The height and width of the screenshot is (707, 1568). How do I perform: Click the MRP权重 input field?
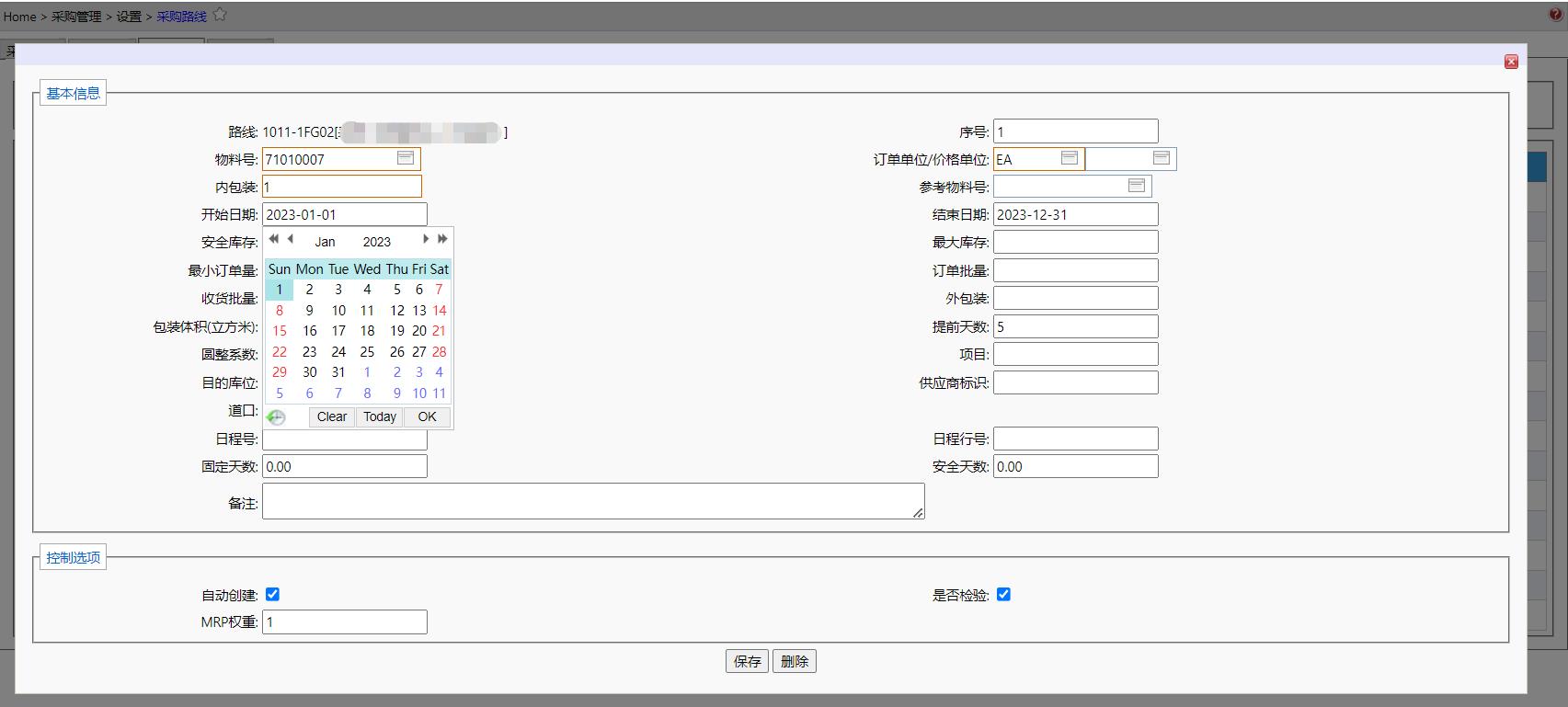(x=345, y=621)
